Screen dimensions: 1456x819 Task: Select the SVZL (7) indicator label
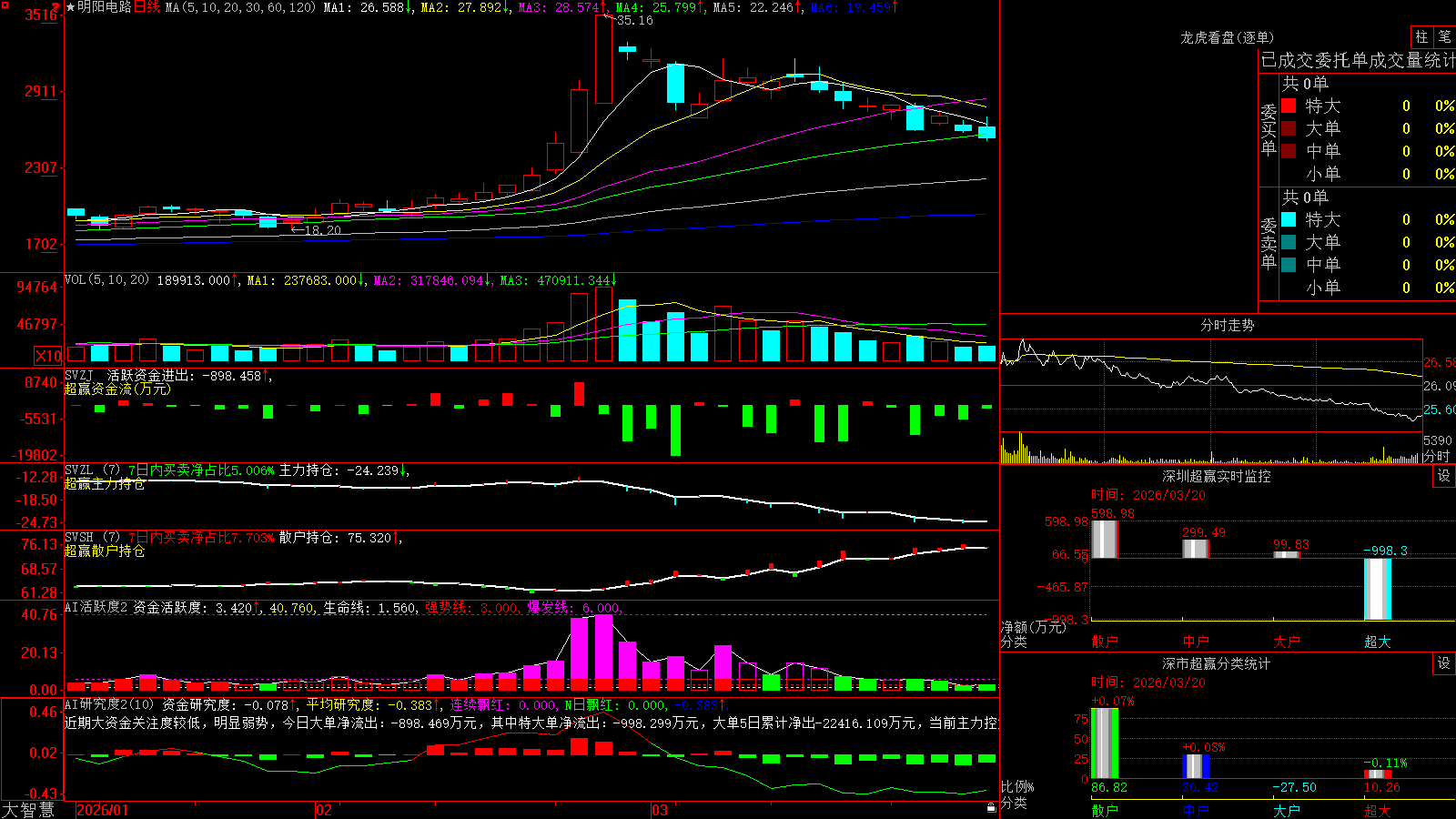(93, 470)
